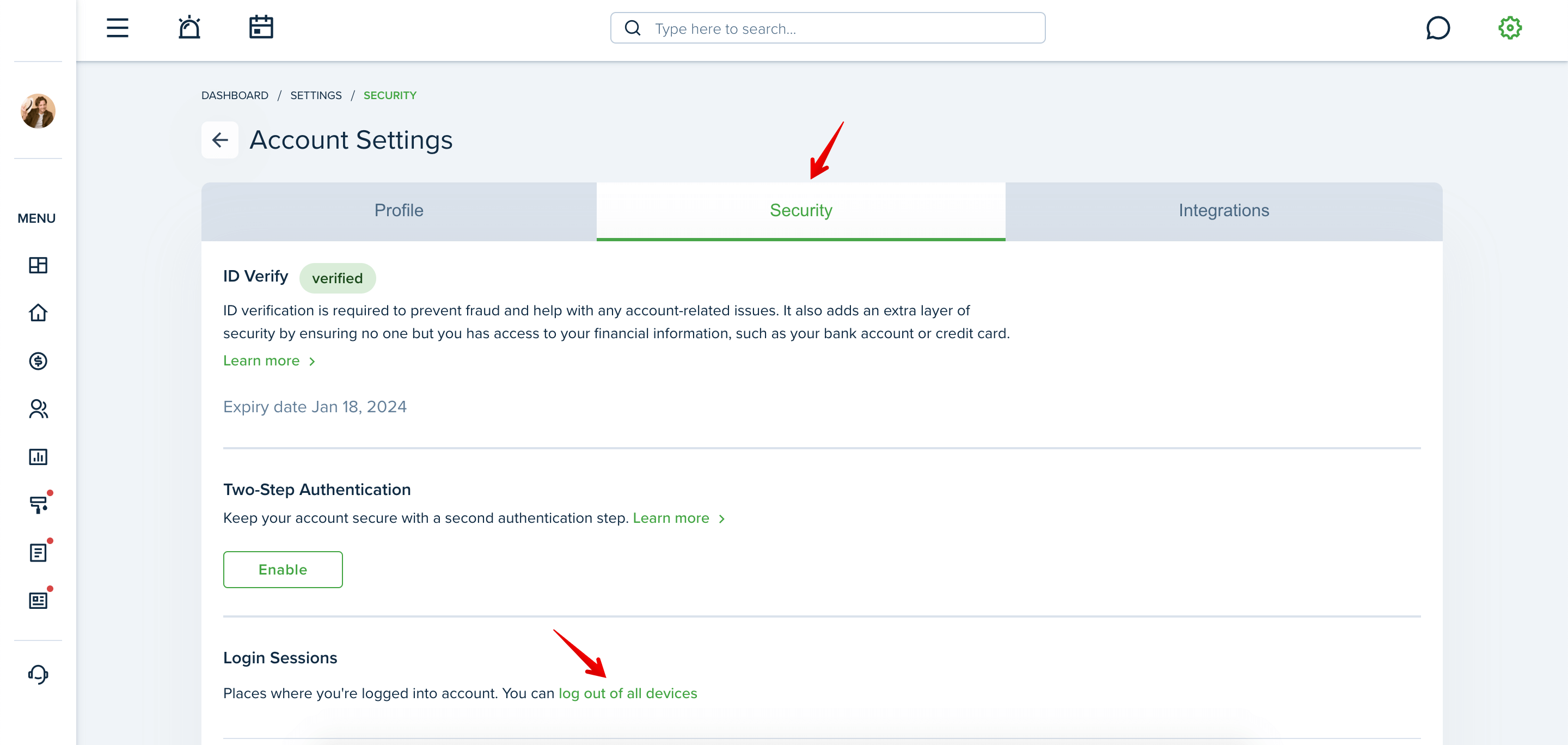Open the newspaper icon with red dot
The width and height of the screenshot is (1568, 745).
click(x=38, y=601)
